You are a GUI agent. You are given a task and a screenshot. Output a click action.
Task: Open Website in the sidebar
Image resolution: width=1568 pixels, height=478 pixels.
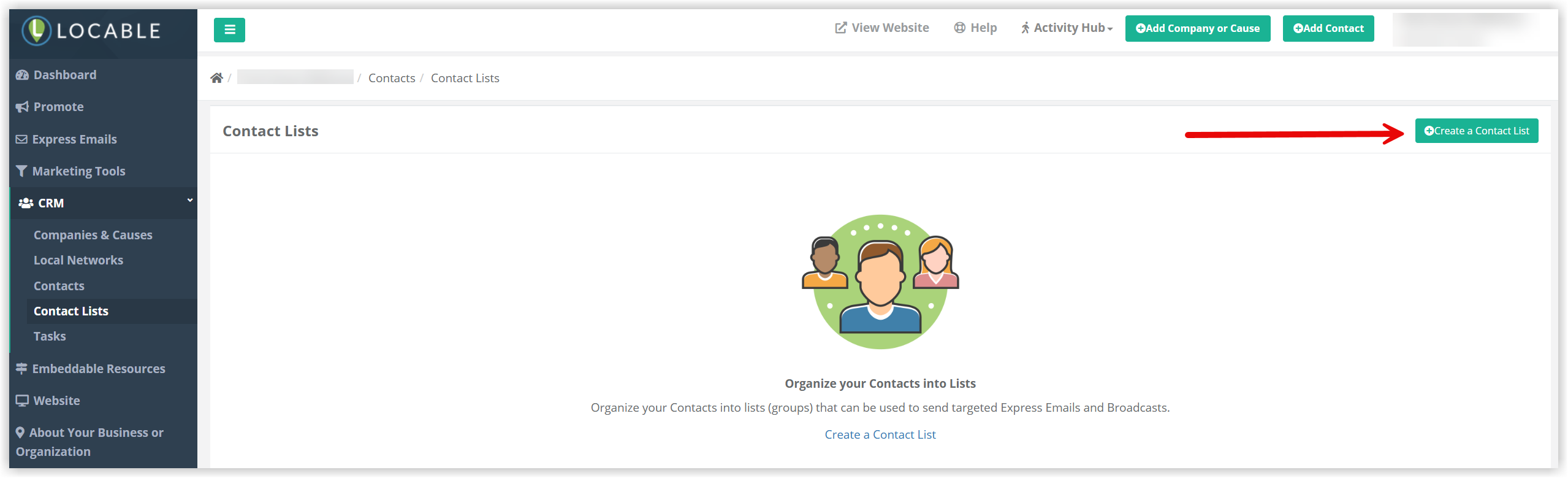pyautogui.click(x=56, y=401)
